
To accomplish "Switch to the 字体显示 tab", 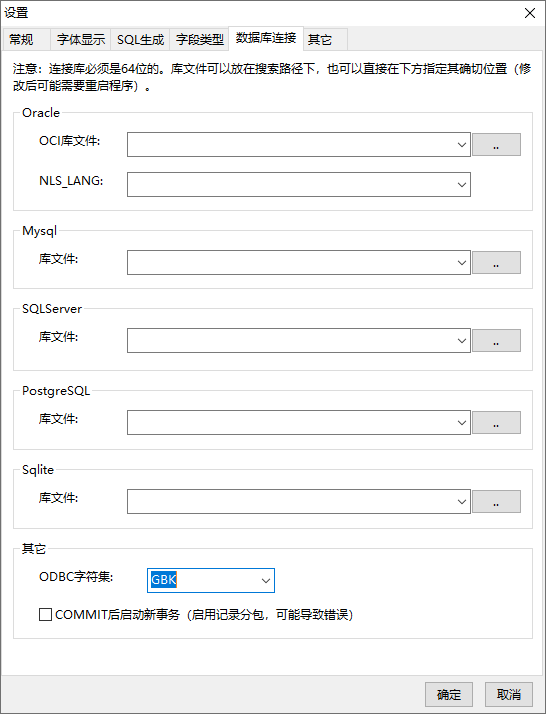I will tap(81, 40).
